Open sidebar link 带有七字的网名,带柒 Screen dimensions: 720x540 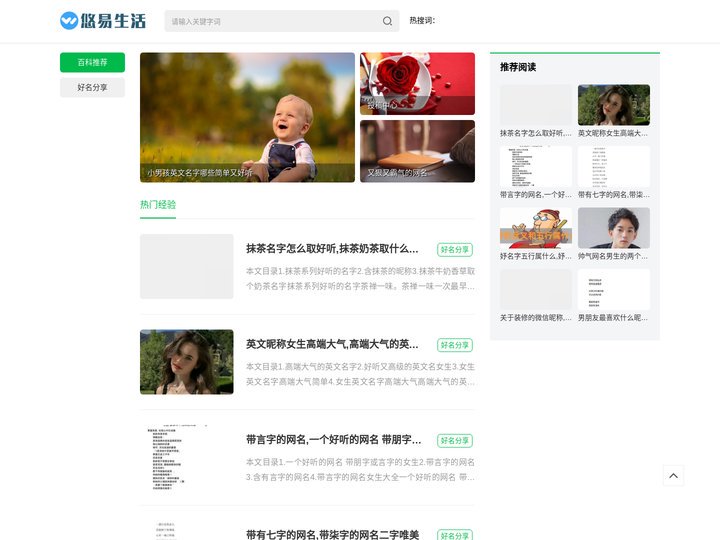point(613,195)
